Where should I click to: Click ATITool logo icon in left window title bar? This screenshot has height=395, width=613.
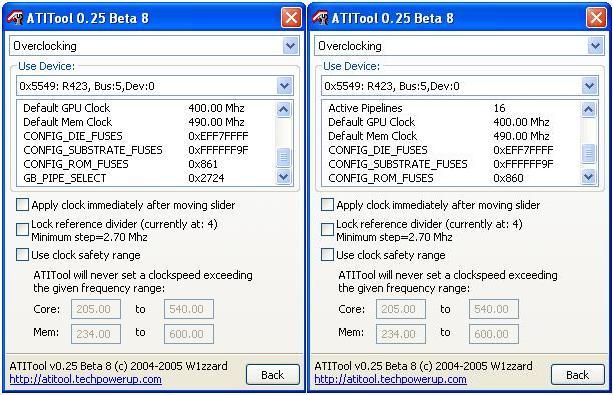(15, 18)
